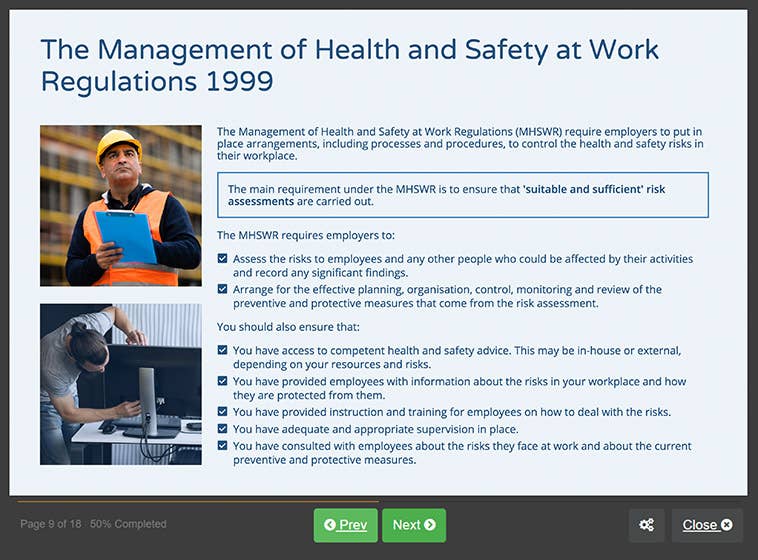The width and height of the screenshot is (758, 560).
Task: Close the course window
Action: pyautogui.click(x=706, y=525)
